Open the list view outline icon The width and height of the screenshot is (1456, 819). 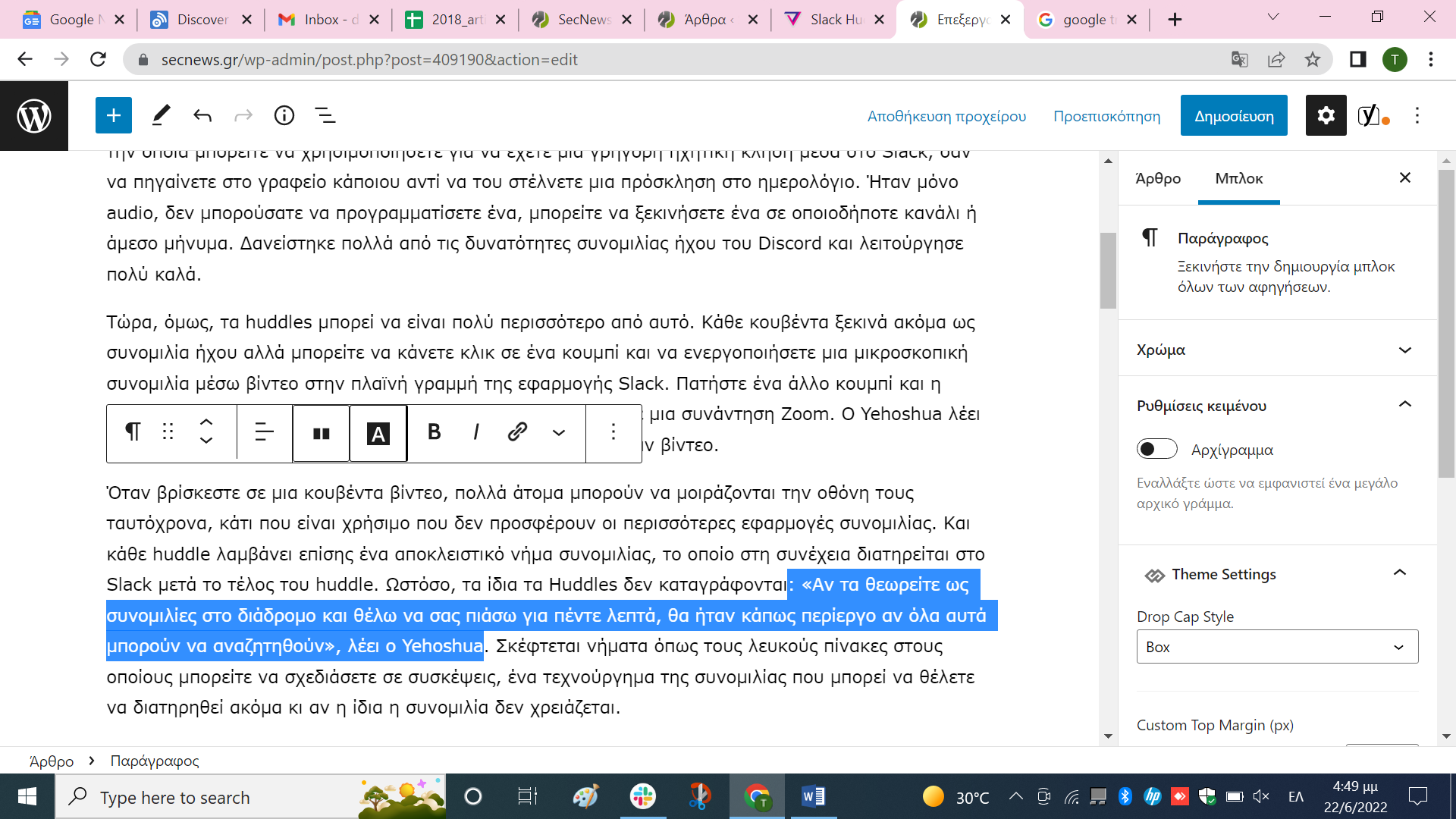325,115
